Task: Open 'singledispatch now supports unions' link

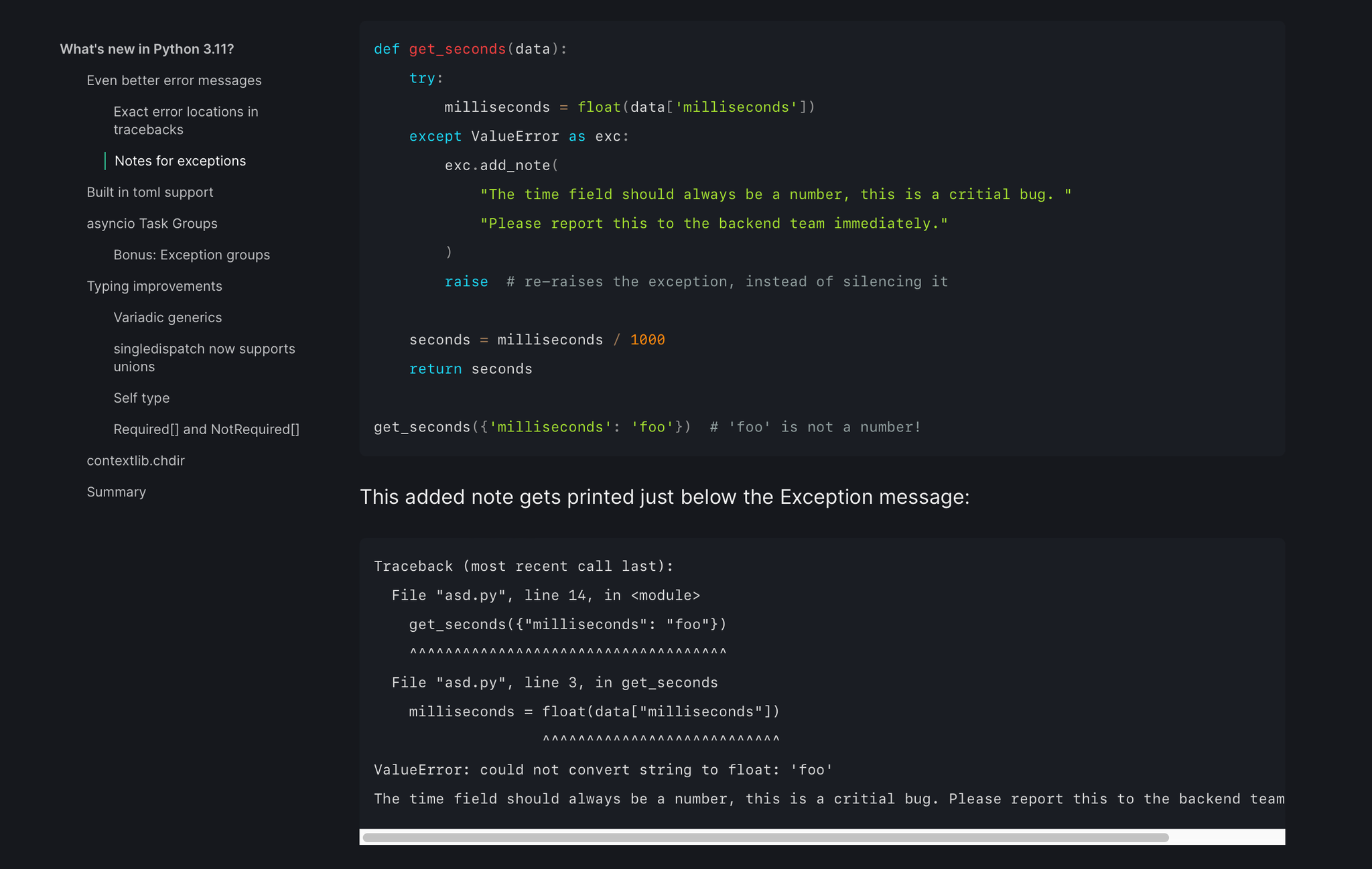Action: click(204, 358)
